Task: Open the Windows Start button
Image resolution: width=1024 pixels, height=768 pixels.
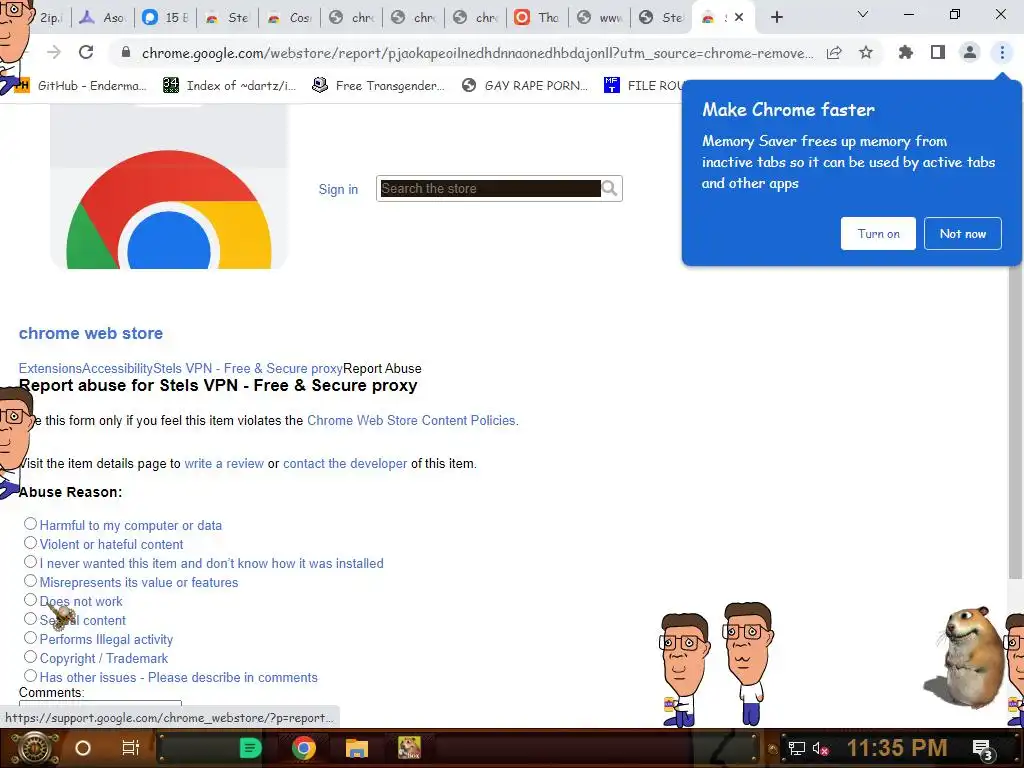Action: (33, 748)
